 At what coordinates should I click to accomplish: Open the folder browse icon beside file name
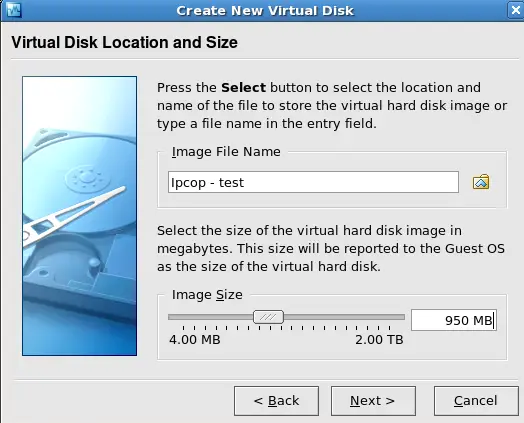pyautogui.click(x=481, y=182)
